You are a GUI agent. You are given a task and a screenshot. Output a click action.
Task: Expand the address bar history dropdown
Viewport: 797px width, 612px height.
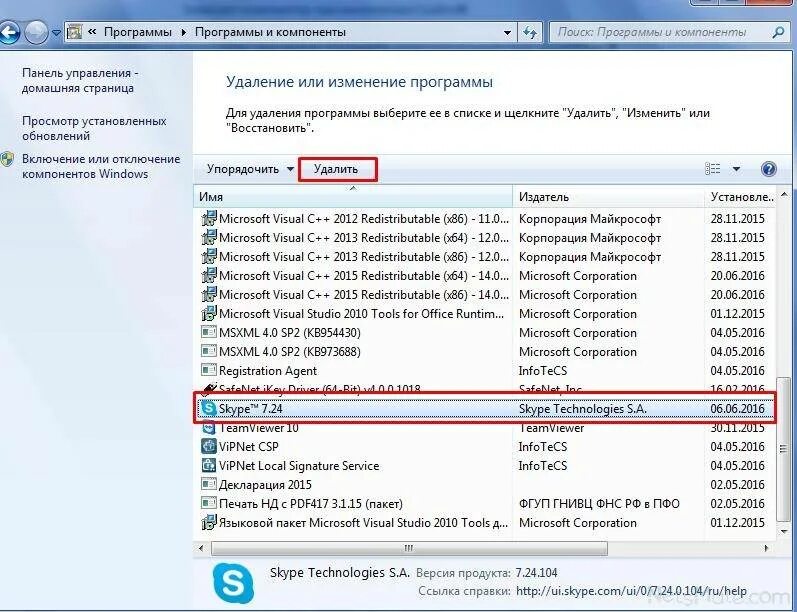[507, 33]
